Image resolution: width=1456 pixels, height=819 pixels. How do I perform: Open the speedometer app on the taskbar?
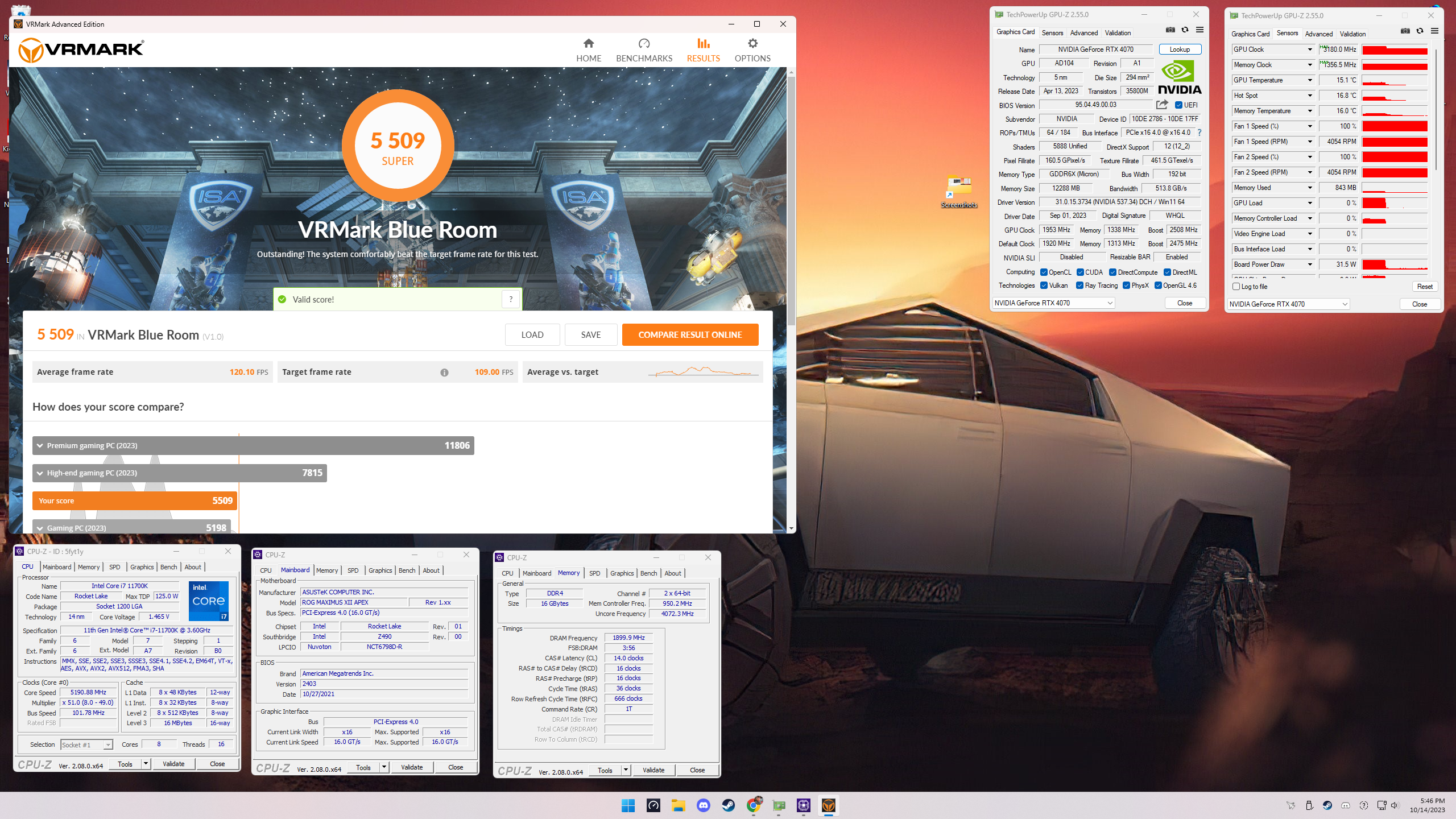tap(653, 805)
